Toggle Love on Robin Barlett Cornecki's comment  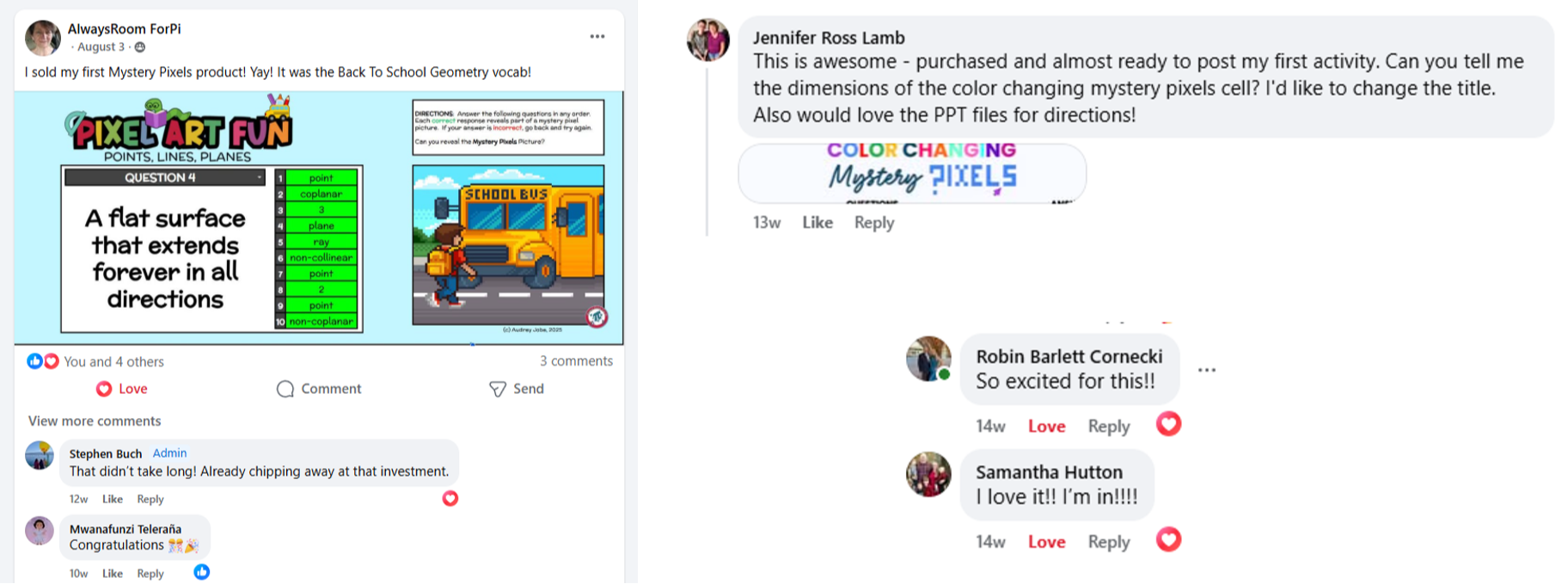pyautogui.click(x=1046, y=427)
